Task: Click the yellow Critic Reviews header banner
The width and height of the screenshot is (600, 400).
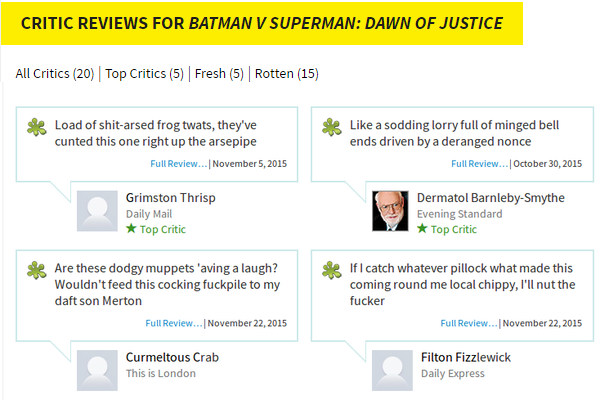Action: (x=262, y=22)
